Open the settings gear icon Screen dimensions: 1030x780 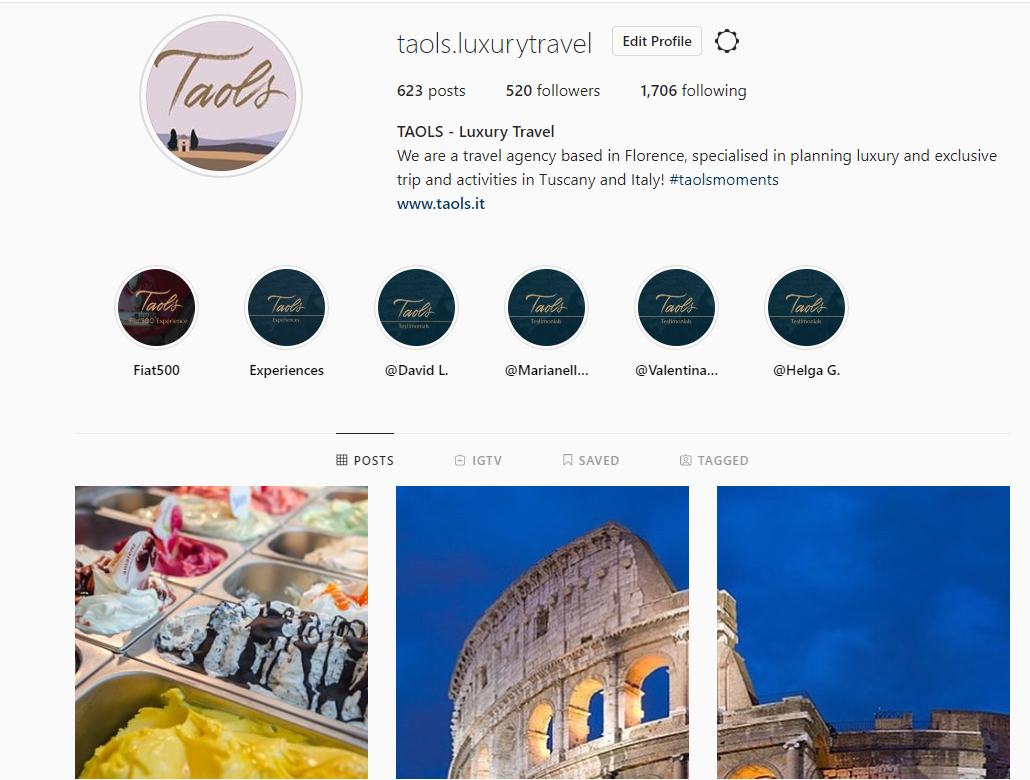pos(727,41)
